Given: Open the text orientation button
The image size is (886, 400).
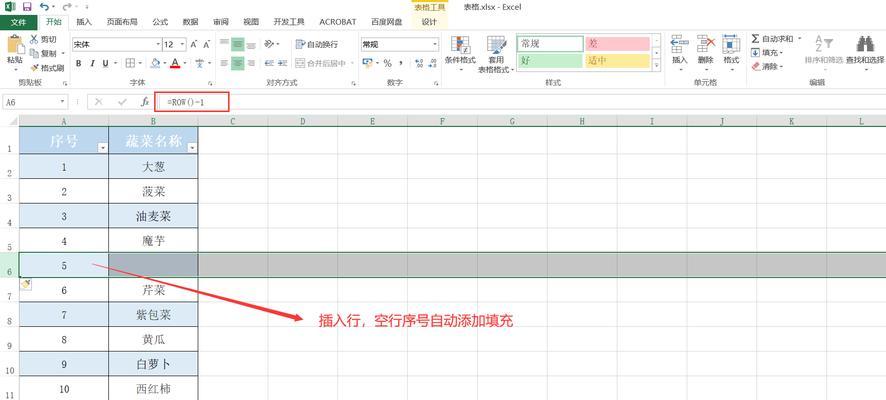Looking at the screenshot, I should 272,45.
